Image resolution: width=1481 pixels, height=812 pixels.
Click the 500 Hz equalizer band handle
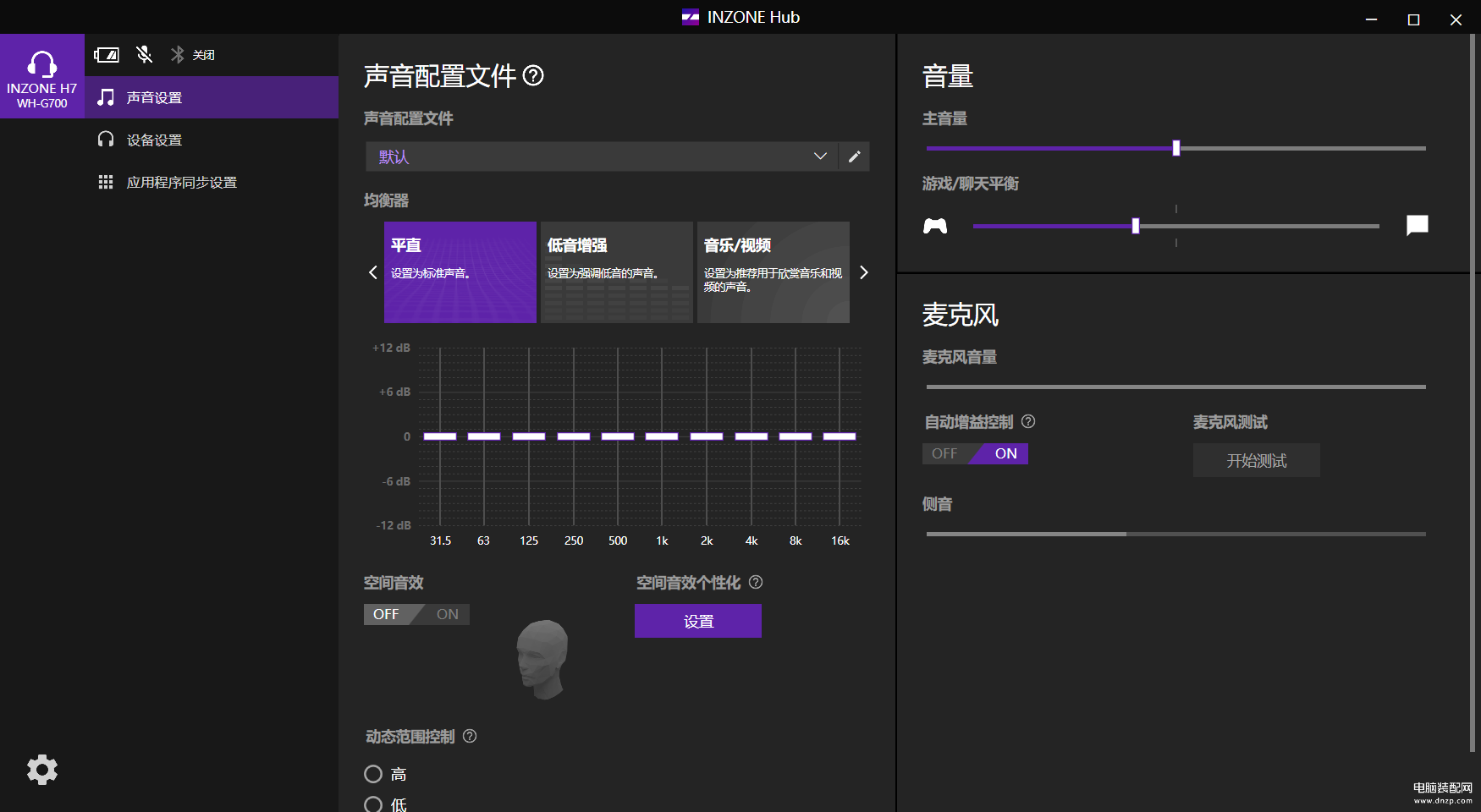[x=618, y=436]
